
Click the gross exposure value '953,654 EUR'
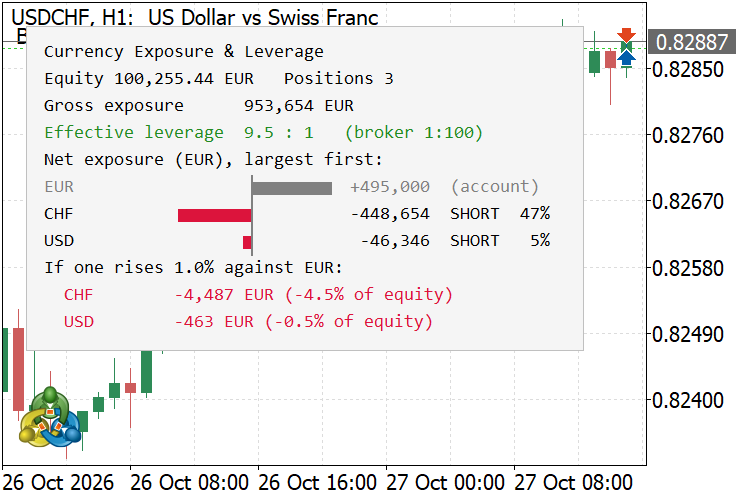299,106
